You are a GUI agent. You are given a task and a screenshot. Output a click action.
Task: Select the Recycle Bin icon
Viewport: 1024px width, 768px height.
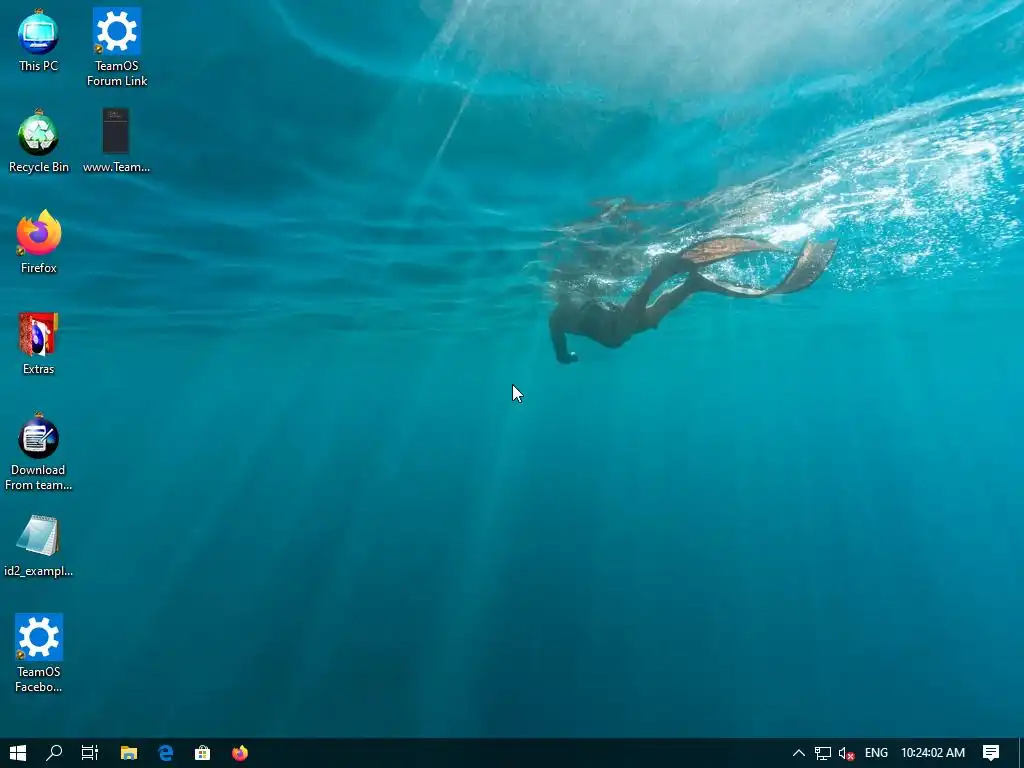(x=39, y=141)
